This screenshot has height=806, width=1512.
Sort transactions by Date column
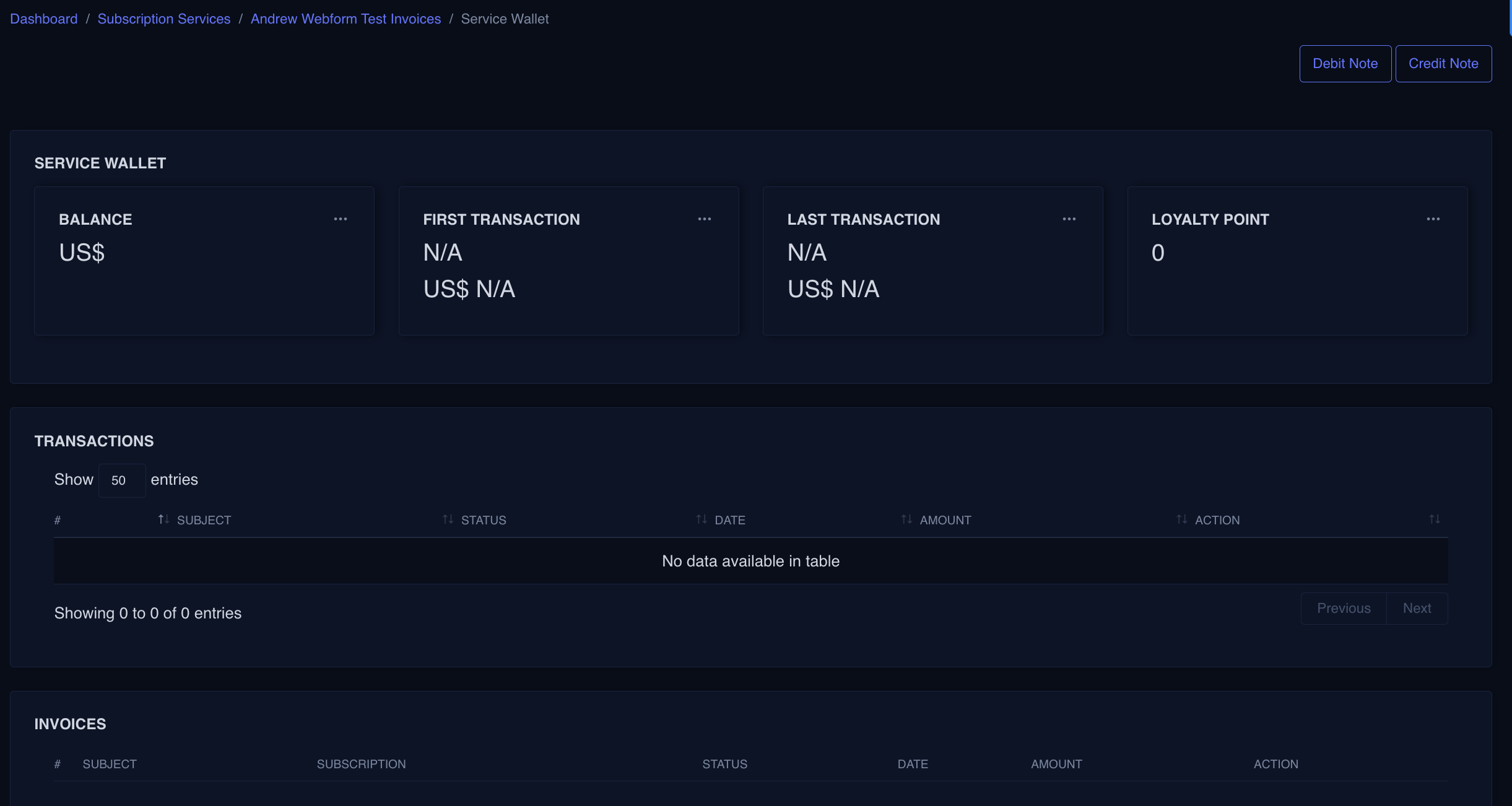[729, 520]
